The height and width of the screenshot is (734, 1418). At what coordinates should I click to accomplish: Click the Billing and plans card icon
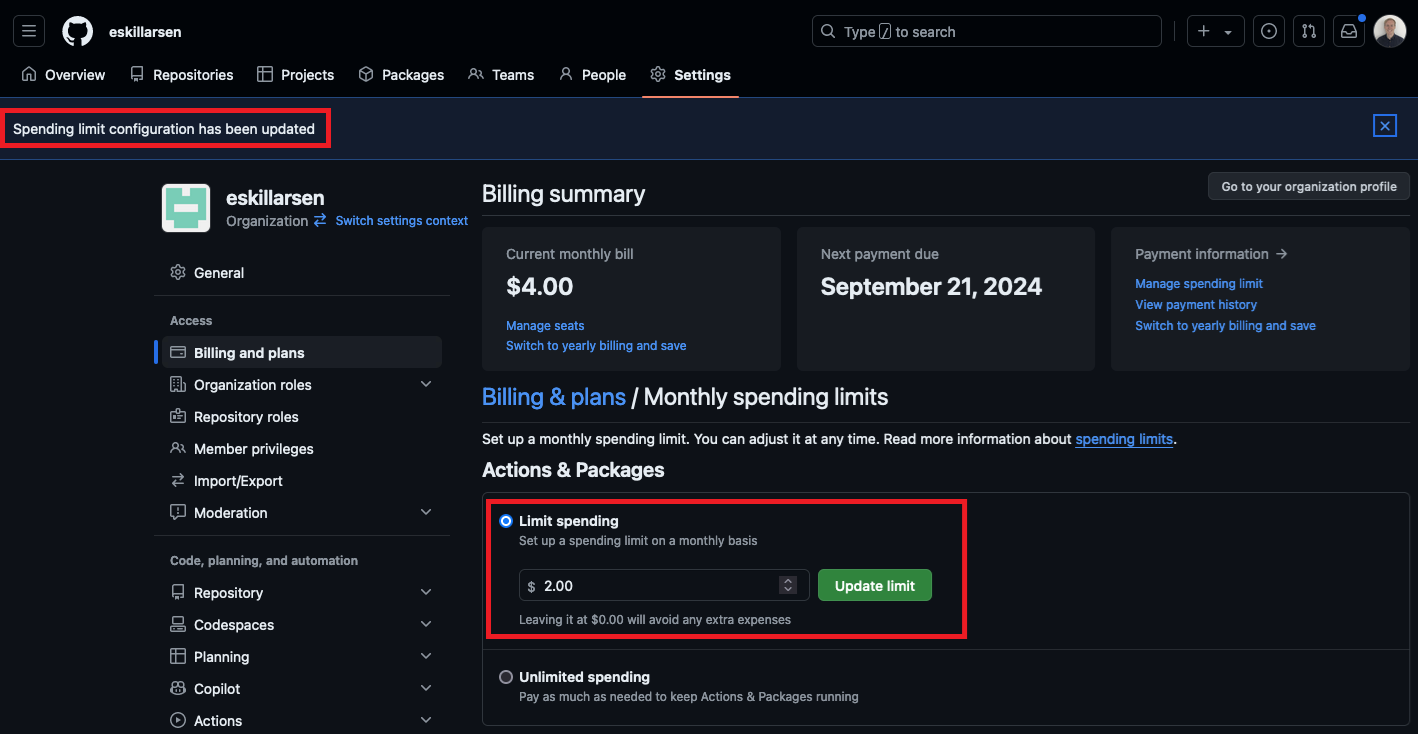click(x=178, y=353)
